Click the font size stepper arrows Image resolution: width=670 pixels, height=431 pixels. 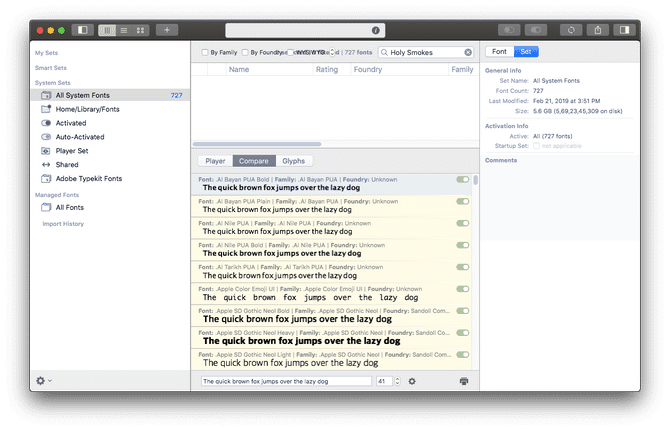[x=397, y=381]
